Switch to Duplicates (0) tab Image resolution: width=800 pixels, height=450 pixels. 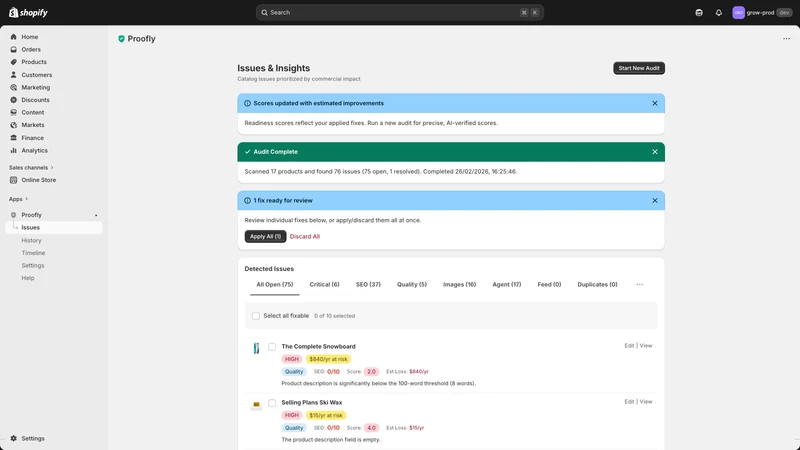point(597,285)
